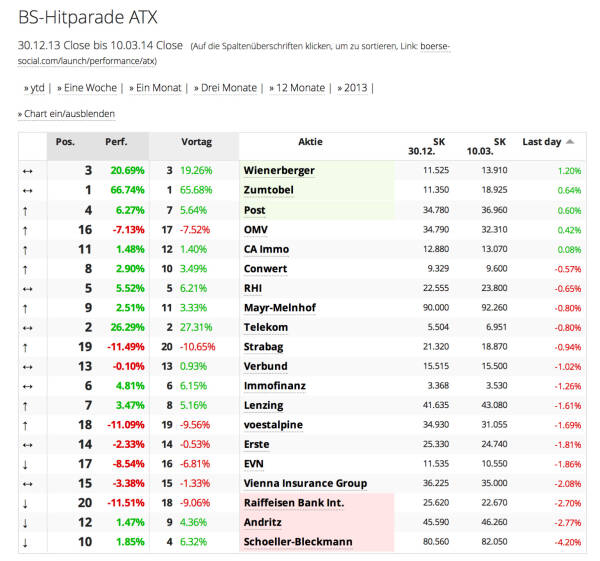Screen dimensions: 600x561
Task: Switch to Ein Monat period
Action: [155, 88]
